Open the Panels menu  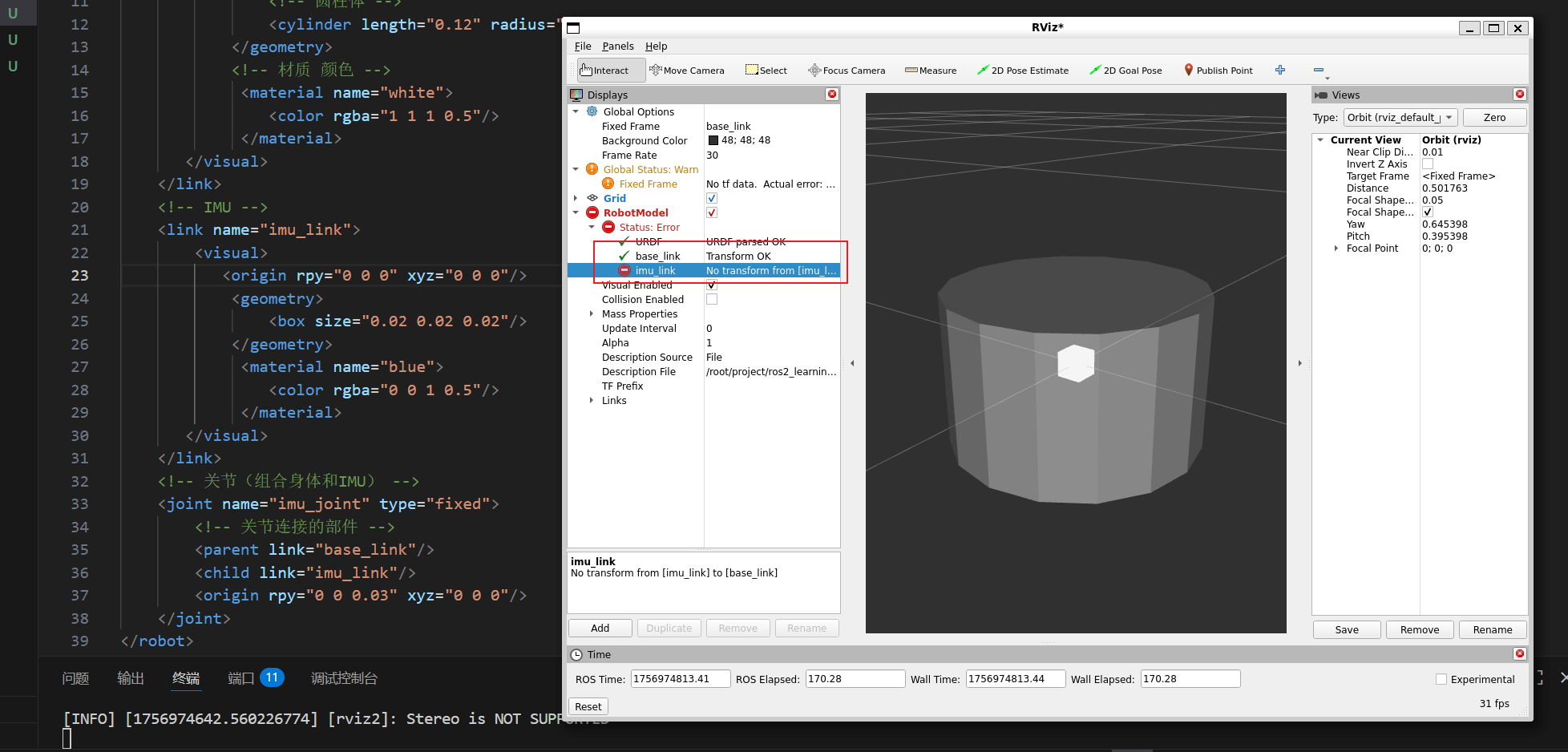617,46
